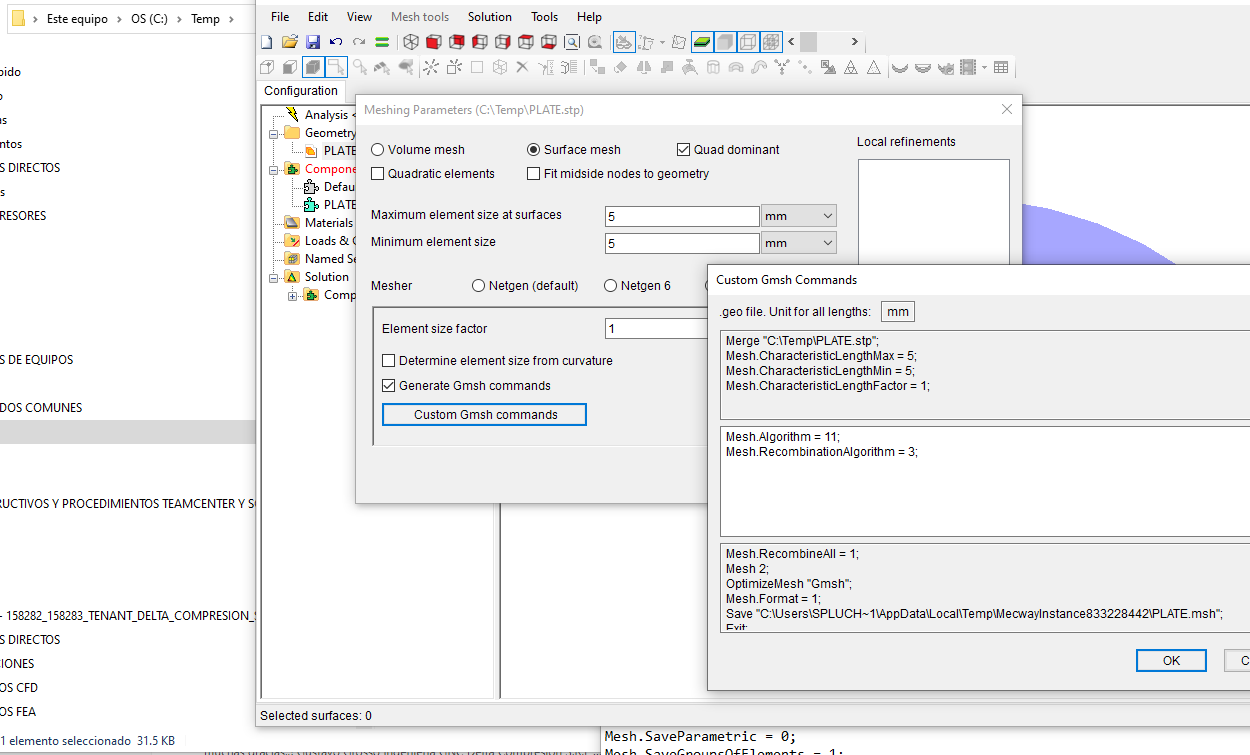1250x755 pixels.
Task: Open the Solution menu
Action: [x=490, y=16]
